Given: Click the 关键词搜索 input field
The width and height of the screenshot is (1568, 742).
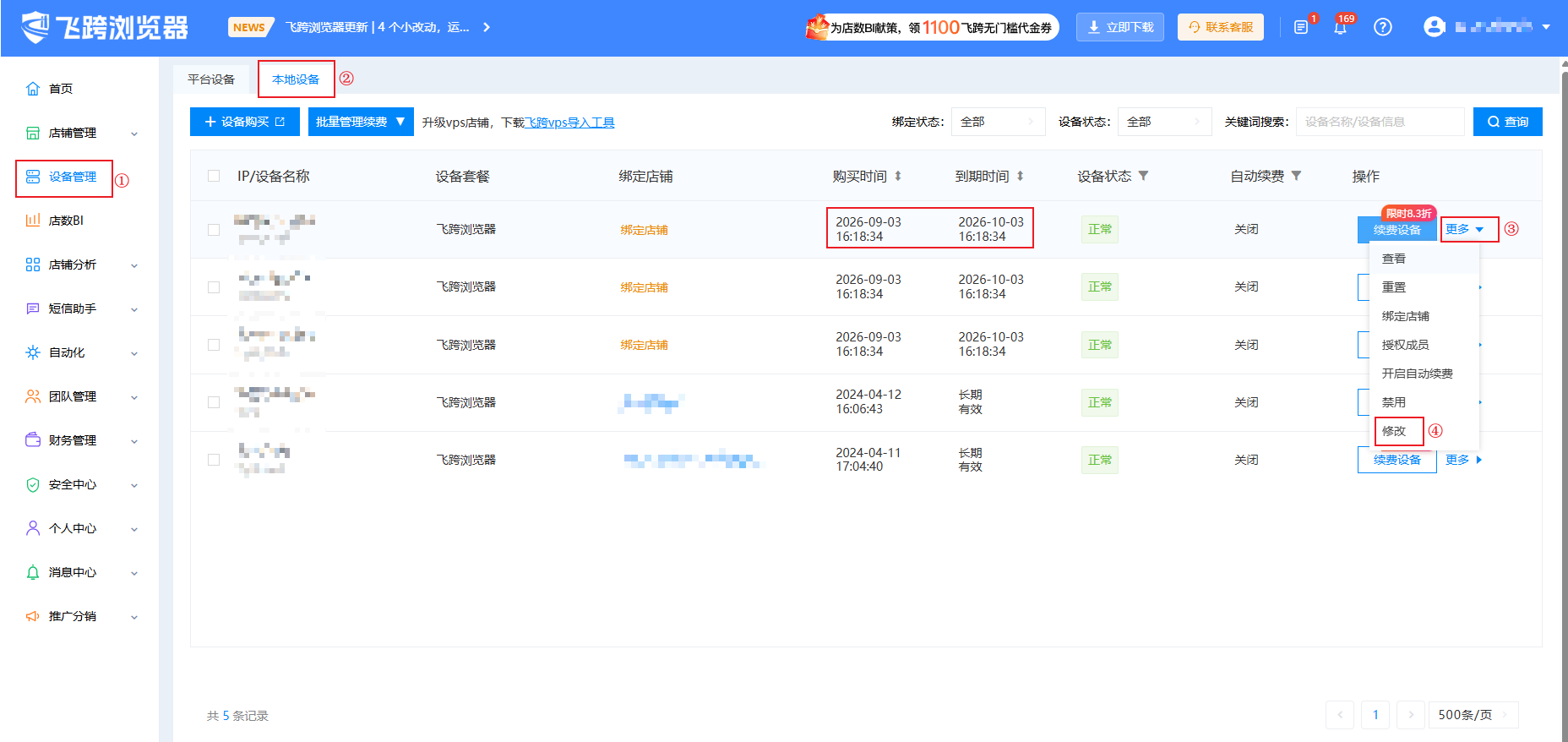Looking at the screenshot, I should (1380, 122).
